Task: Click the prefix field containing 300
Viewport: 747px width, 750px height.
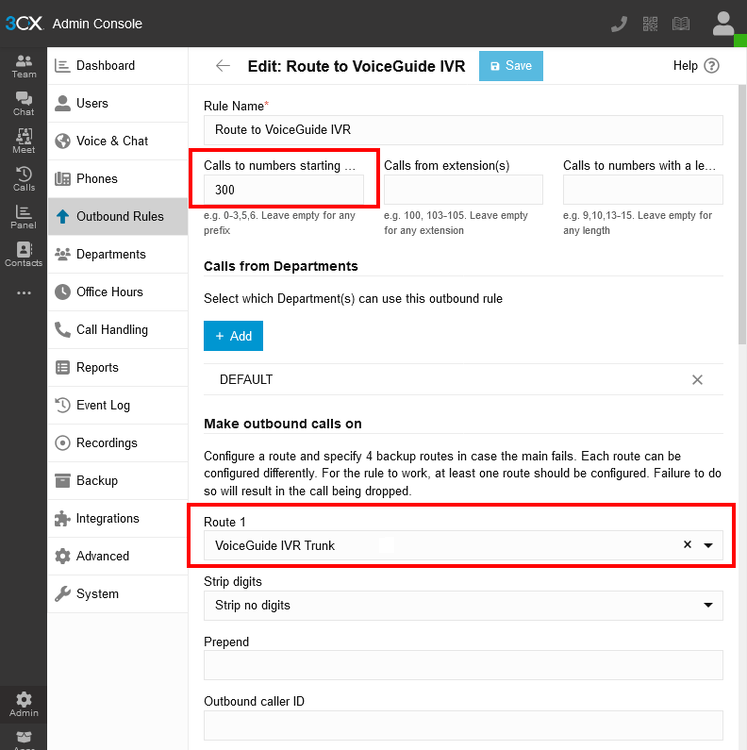Action: pos(284,190)
